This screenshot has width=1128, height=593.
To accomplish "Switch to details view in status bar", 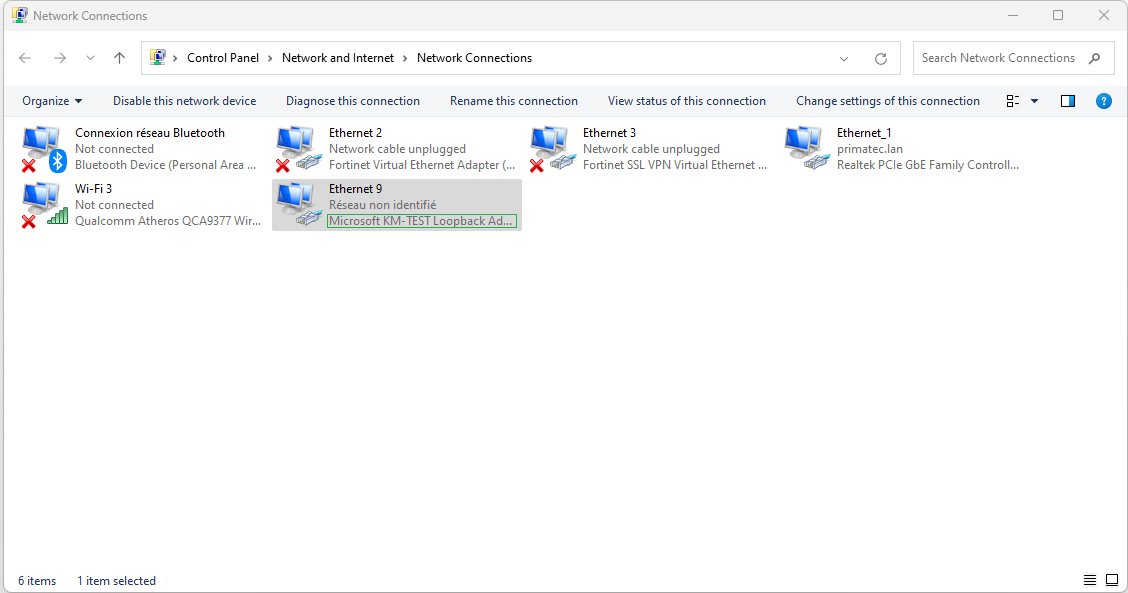I will tap(1090, 580).
